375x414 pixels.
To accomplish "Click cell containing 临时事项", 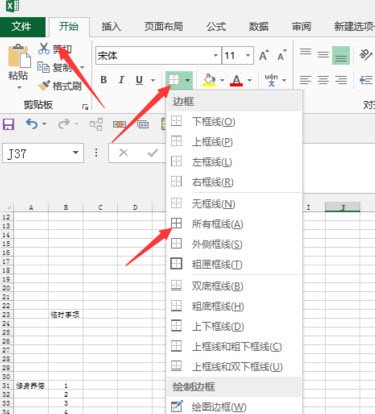I will click(x=65, y=314).
